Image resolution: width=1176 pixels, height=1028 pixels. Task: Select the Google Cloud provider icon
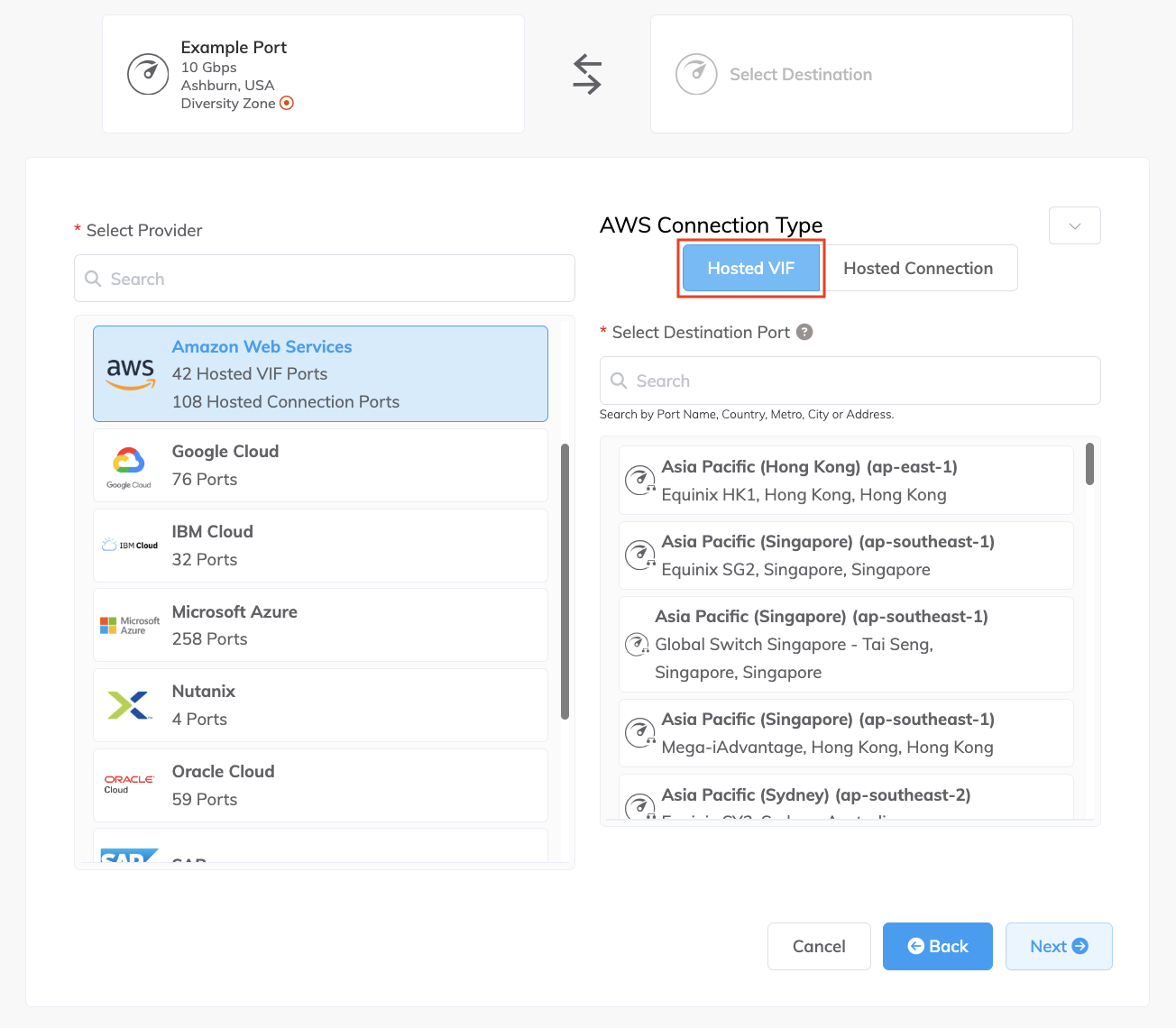pyautogui.click(x=129, y=464)
